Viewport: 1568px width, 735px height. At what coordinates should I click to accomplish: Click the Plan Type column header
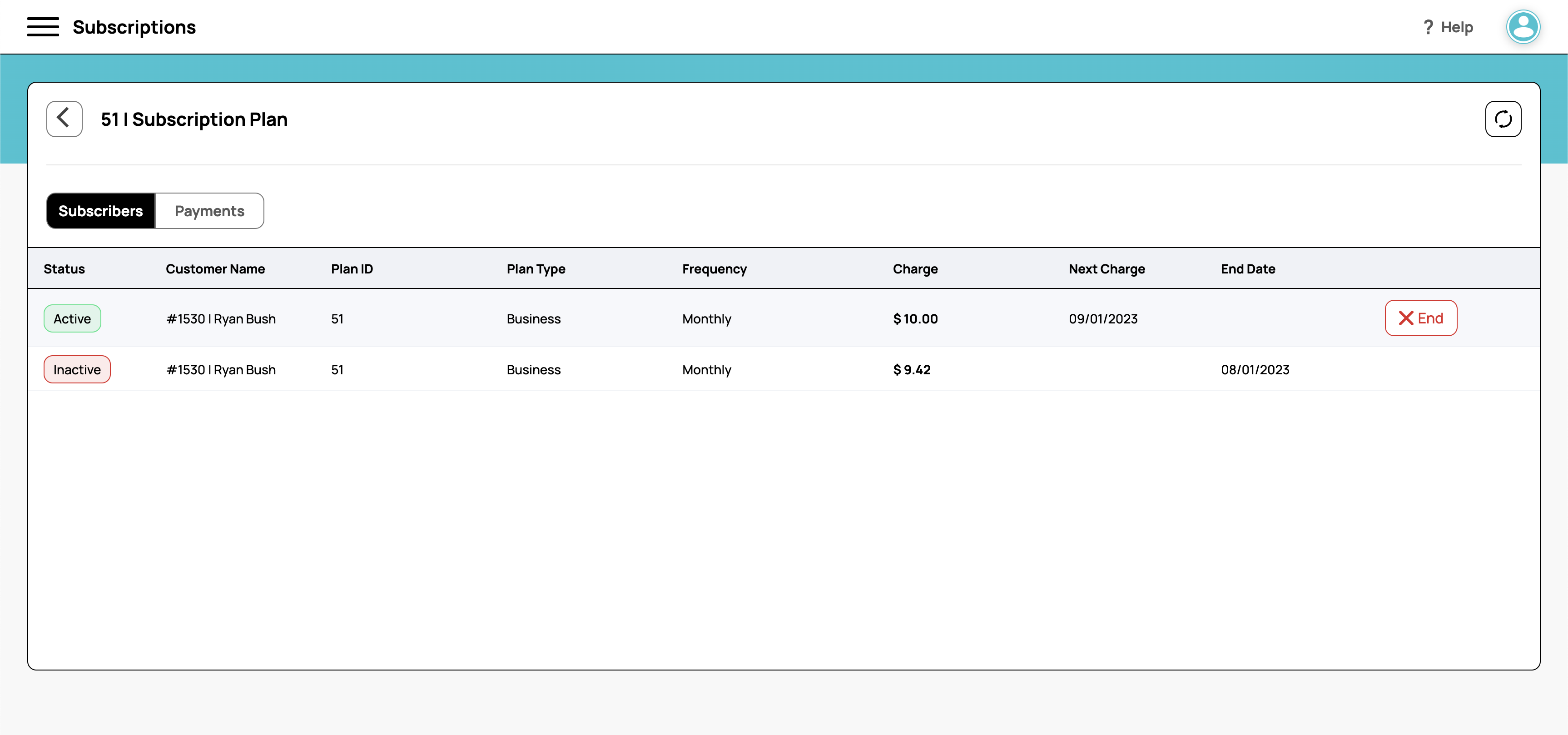coord(536,268)
